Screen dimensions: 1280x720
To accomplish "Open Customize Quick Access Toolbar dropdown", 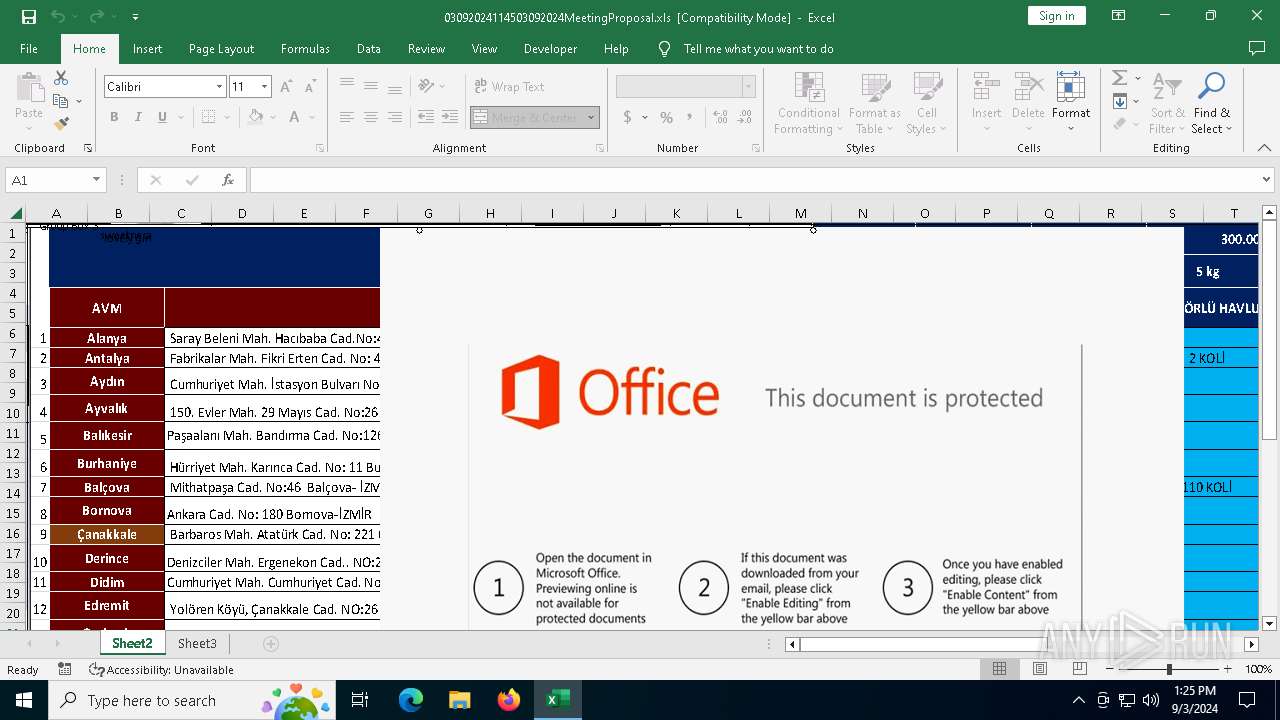I will pyautogui.click(x=135, y=17).
